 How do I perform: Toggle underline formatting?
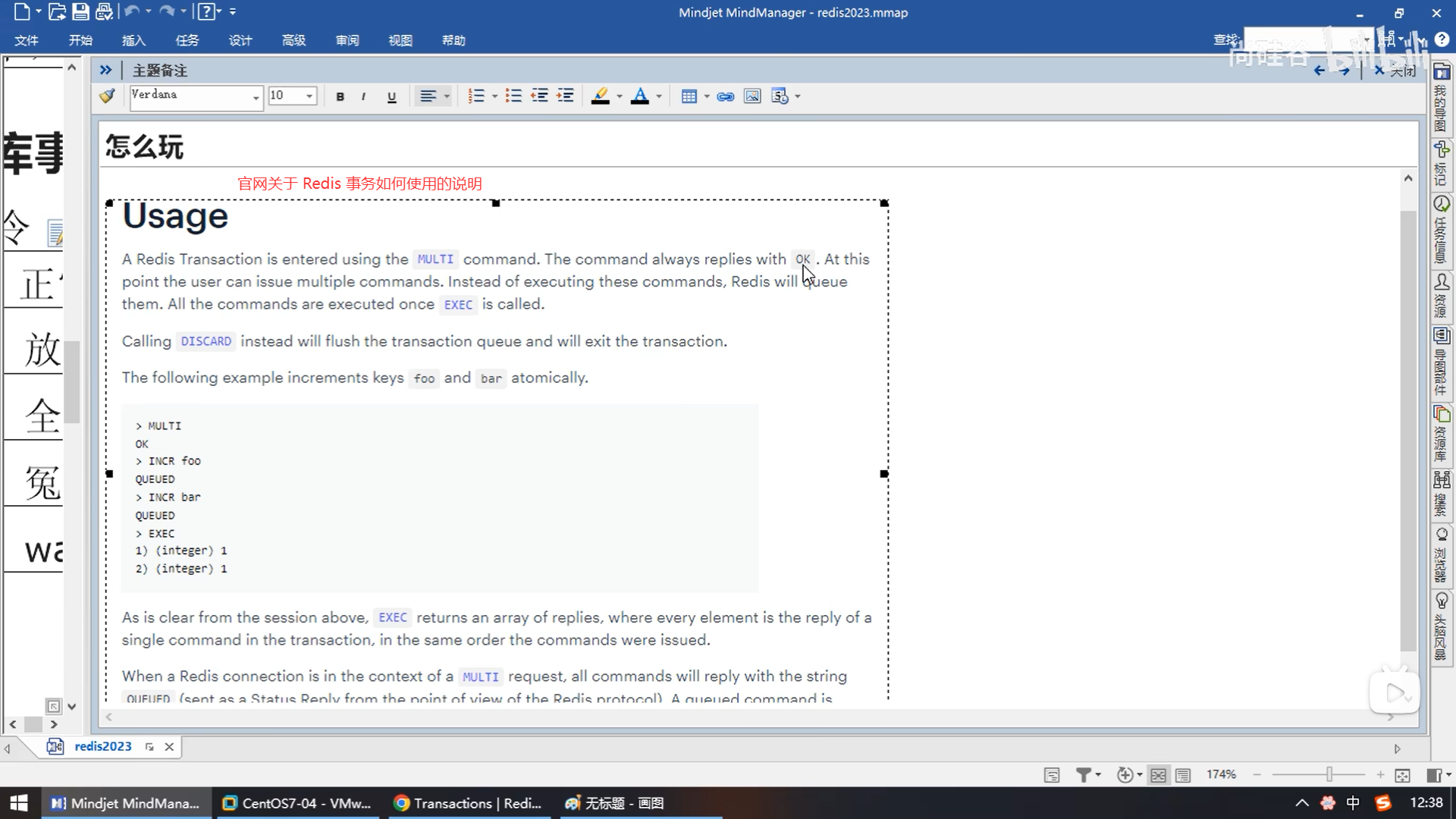point(391,96)
